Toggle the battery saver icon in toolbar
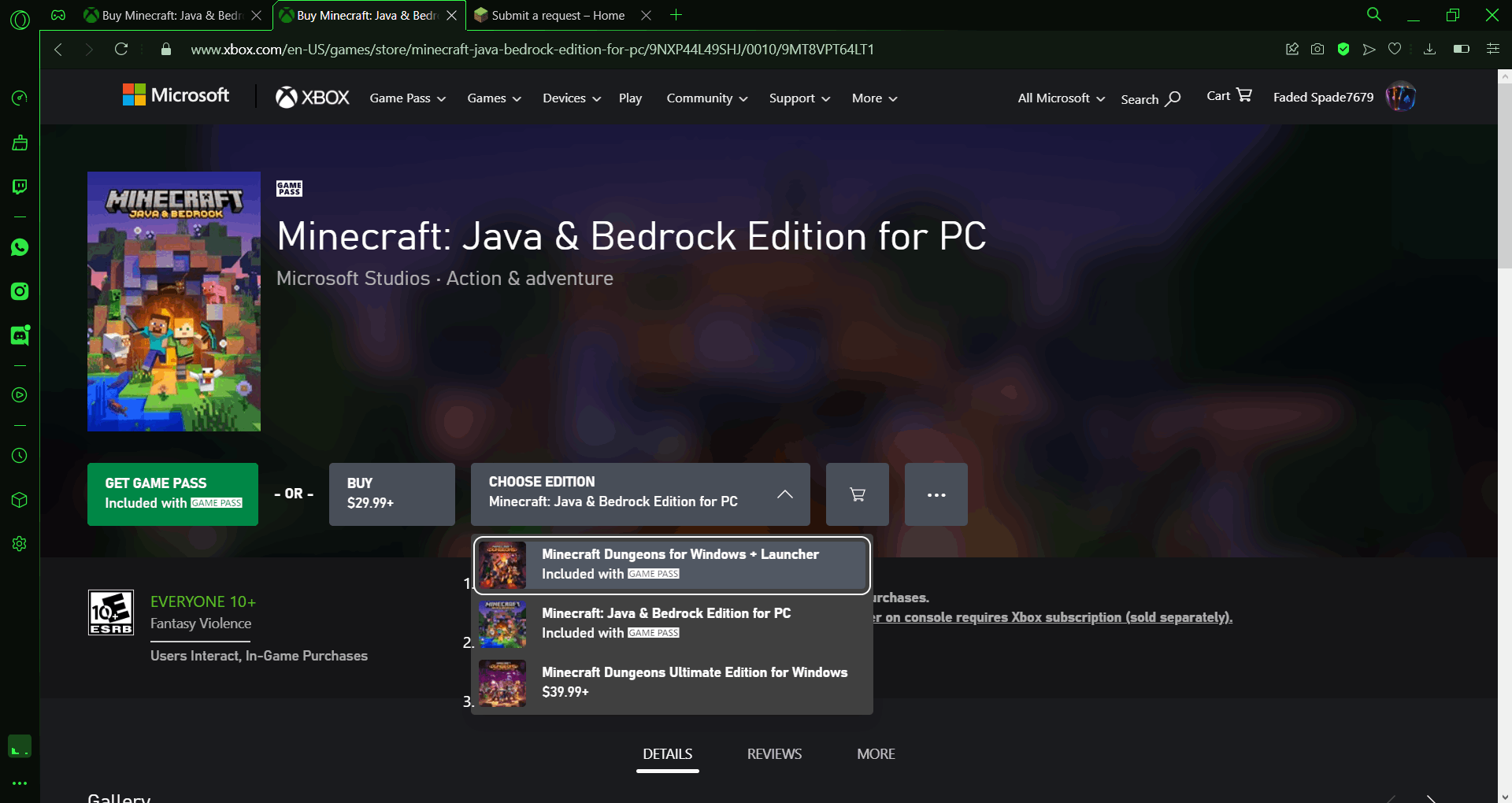This screenshot has width=1512, height=803. 1461,50
